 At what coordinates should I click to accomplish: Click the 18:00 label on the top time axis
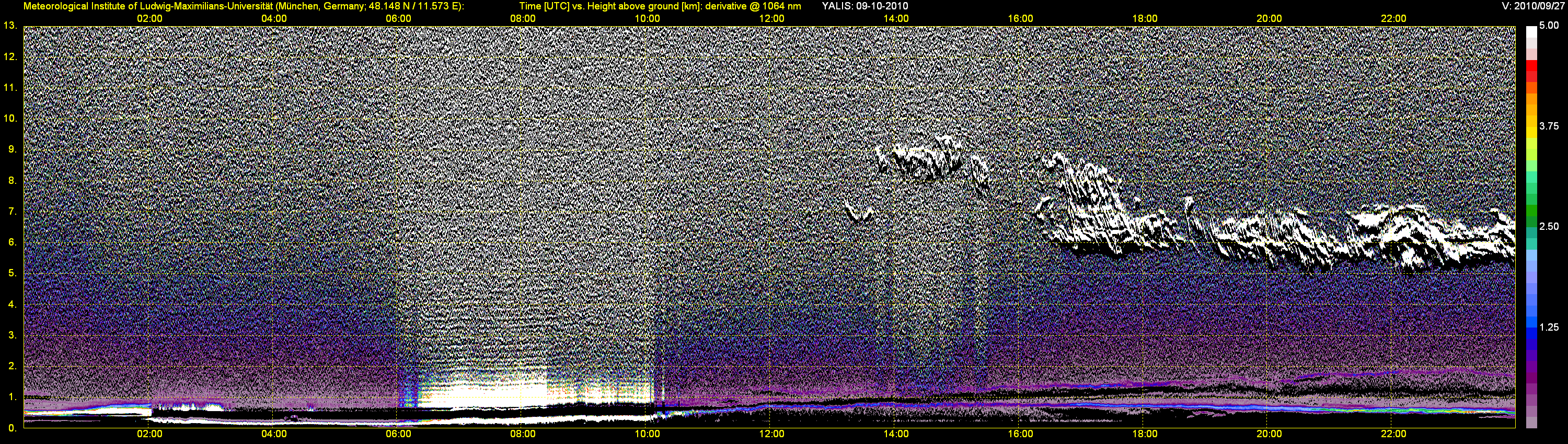click(x=1145, y=19)
